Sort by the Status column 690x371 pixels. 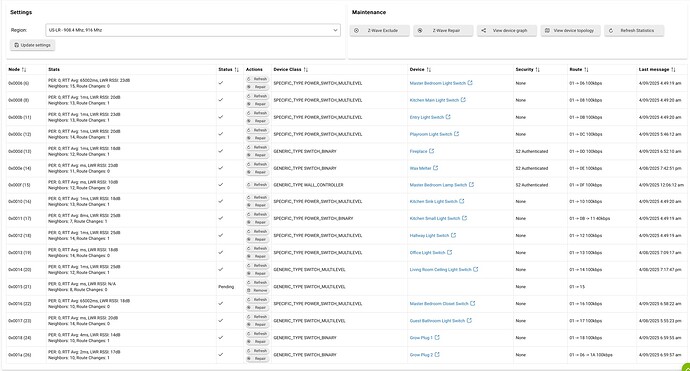pos(236,70)
